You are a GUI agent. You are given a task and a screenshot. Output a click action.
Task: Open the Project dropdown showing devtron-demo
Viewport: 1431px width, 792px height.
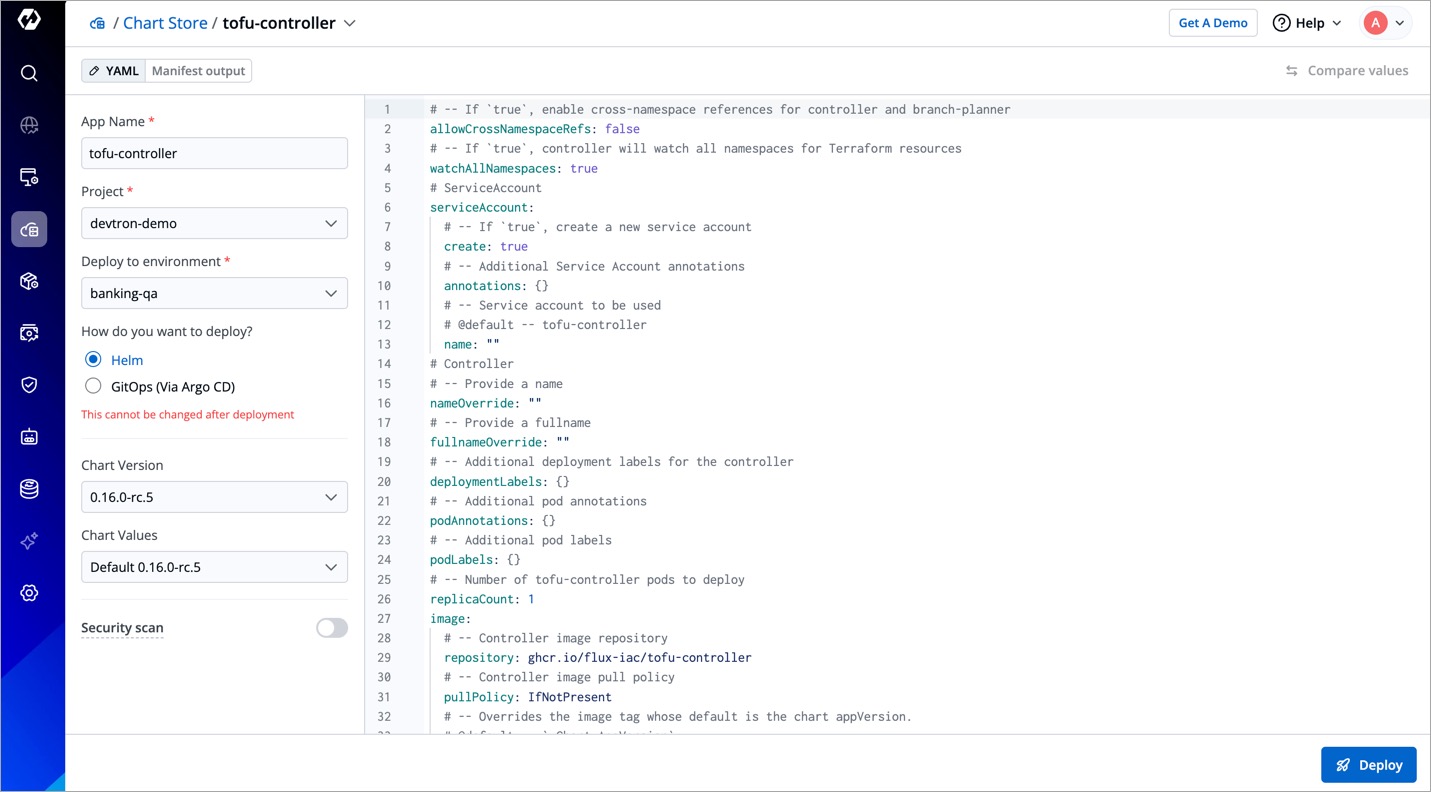(x=214, y=223)
